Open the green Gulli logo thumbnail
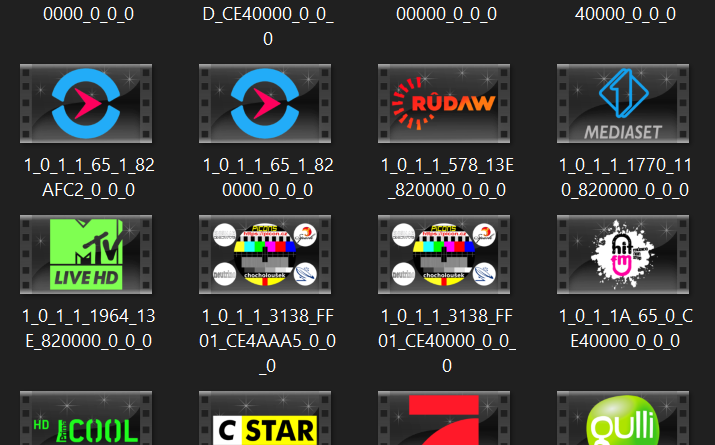This screenshot has width=715, height=445. [x=623, y=418]
